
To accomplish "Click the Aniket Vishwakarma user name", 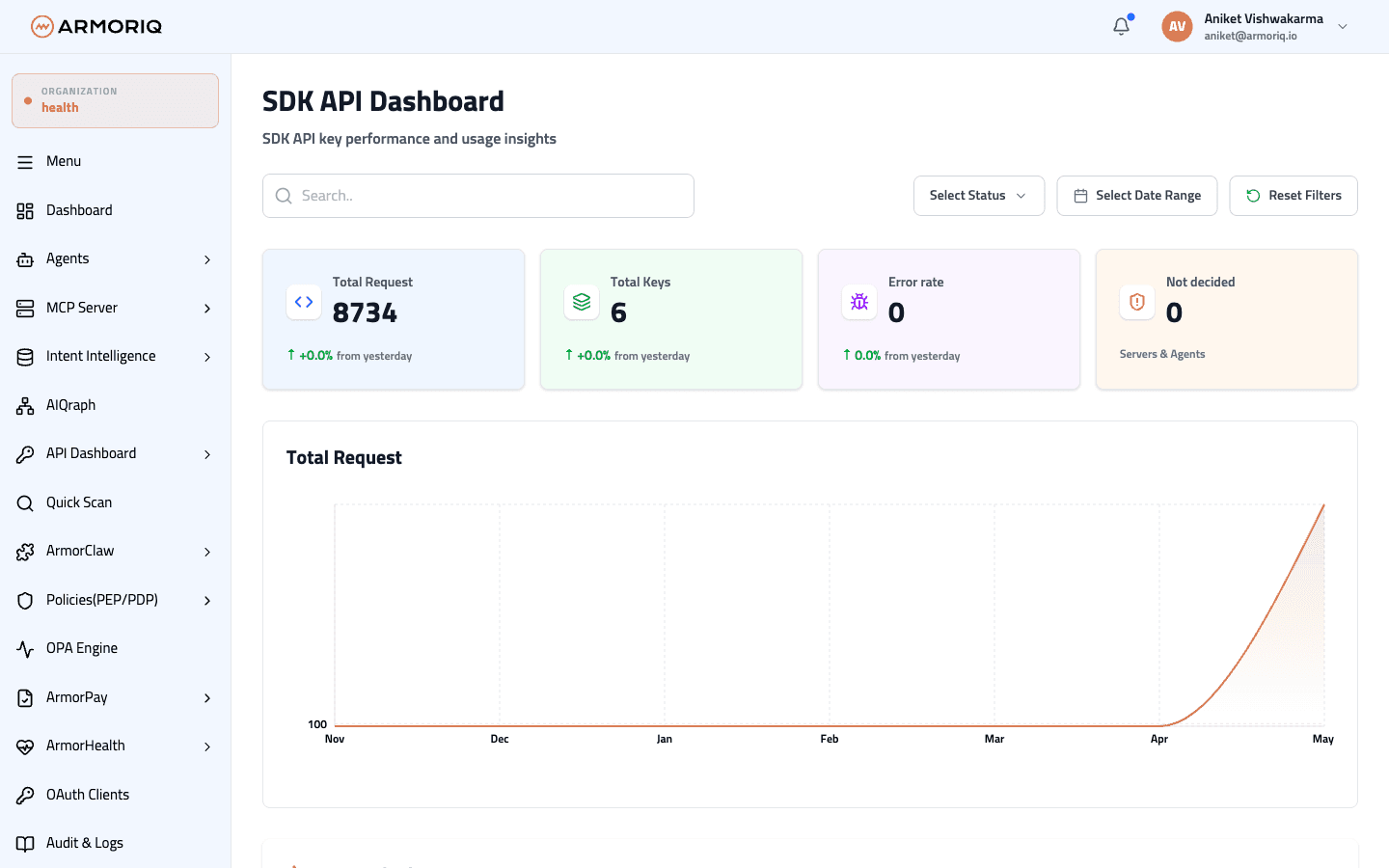I will click(1264, 18).
